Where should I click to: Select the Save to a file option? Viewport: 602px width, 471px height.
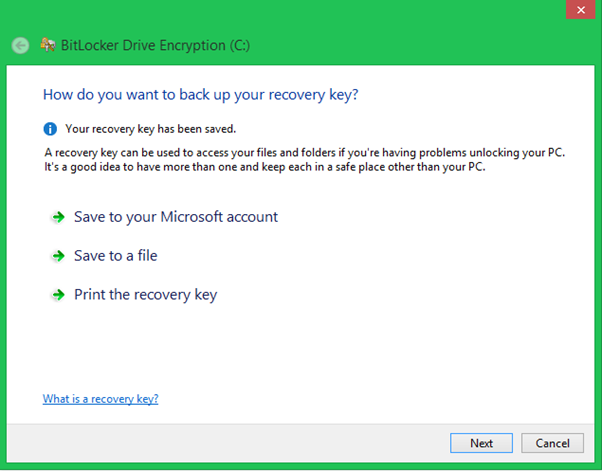tap(116, 256)
